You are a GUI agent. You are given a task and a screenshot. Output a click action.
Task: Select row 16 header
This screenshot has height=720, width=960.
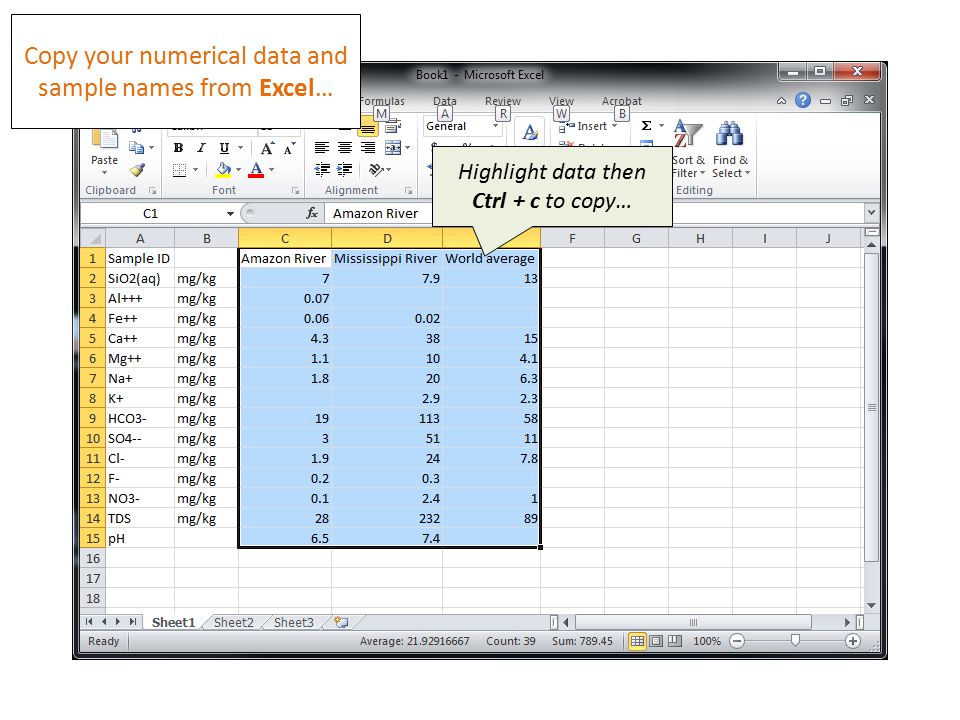point(92,558)
